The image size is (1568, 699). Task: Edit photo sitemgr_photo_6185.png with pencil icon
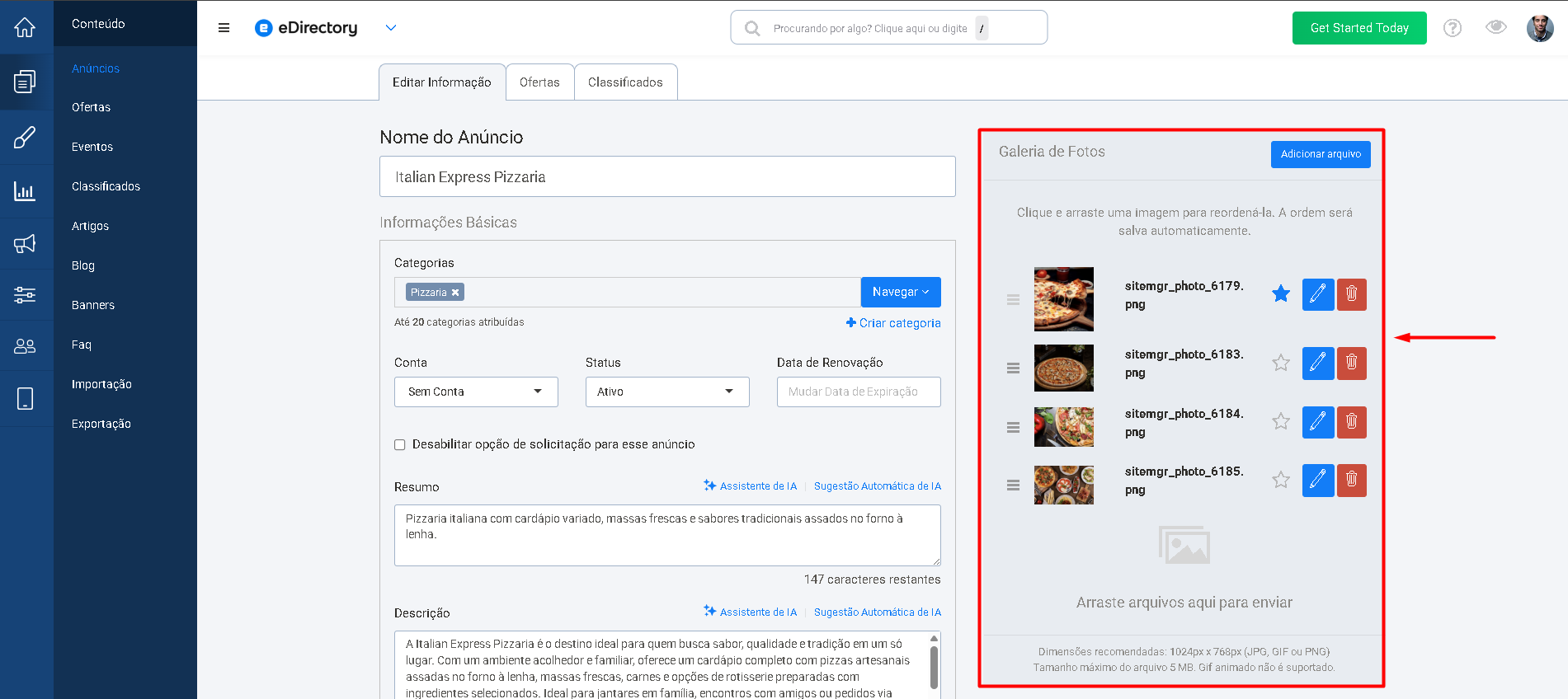pos(1318,481)
